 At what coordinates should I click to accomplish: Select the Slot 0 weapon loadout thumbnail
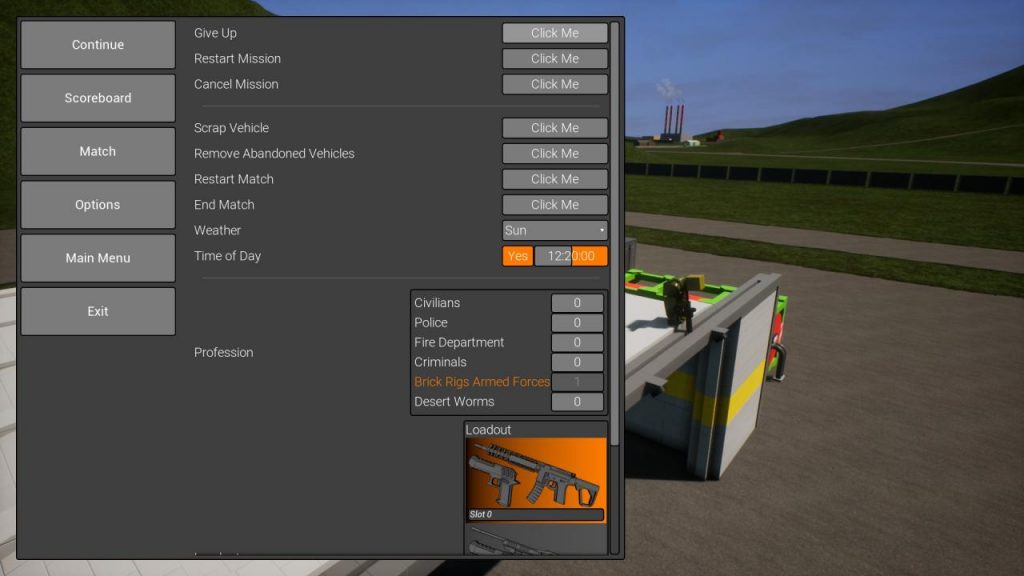pyautogui.click(x=535, y=472)
